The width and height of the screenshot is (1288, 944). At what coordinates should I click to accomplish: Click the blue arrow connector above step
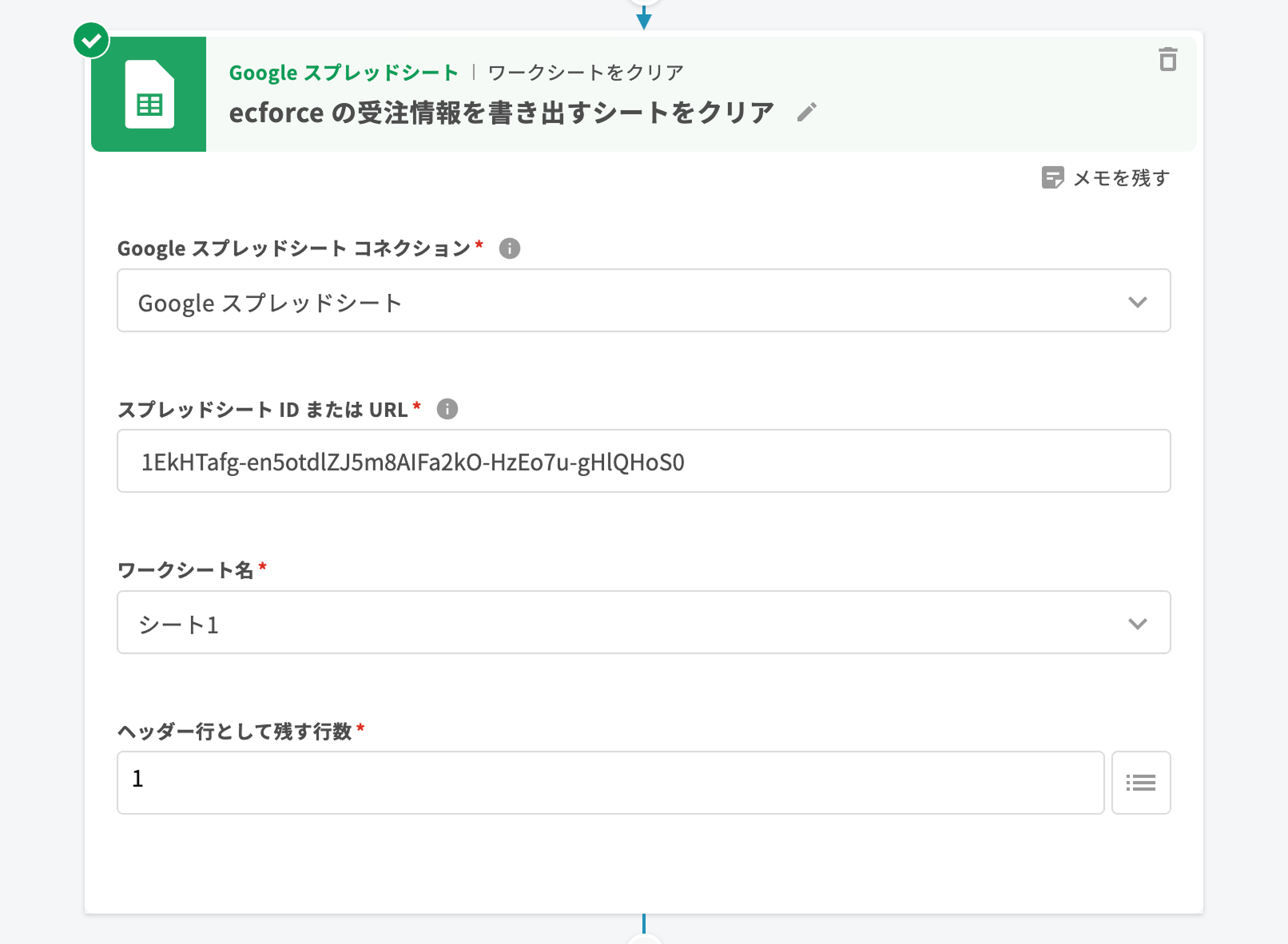(x=644, y=18)
